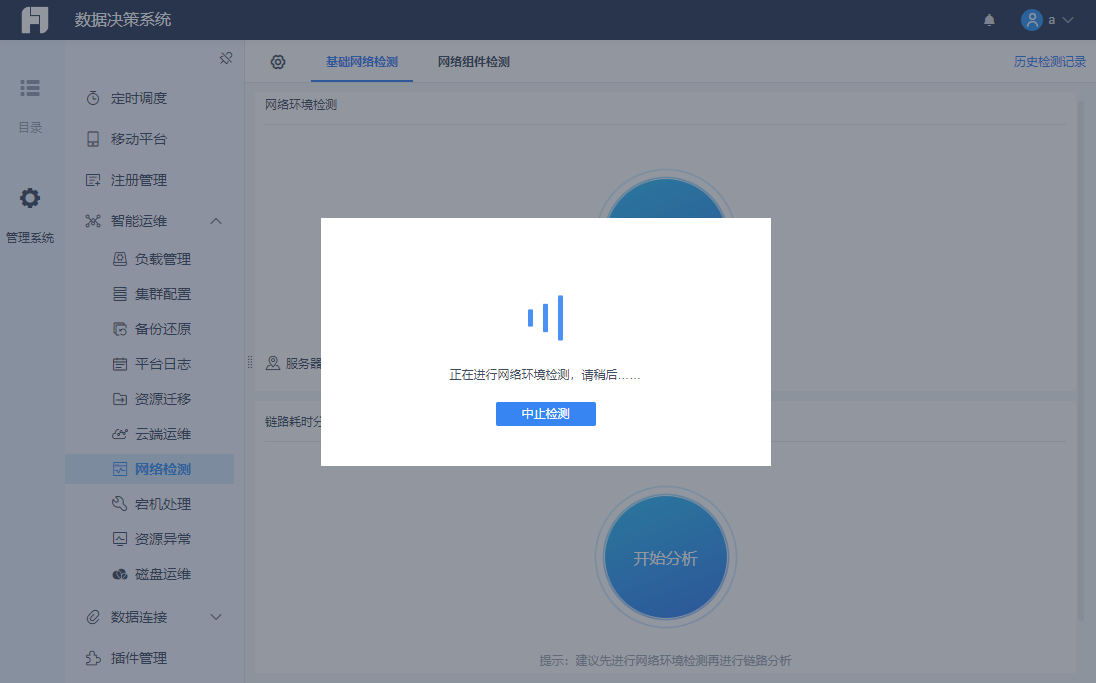
Task: Switch to 基础网络检测 tab
Action: 361,62
